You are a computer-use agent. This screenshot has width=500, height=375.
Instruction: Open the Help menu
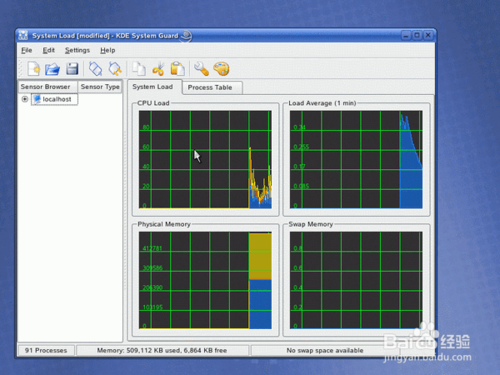click(x=108, y=50)
